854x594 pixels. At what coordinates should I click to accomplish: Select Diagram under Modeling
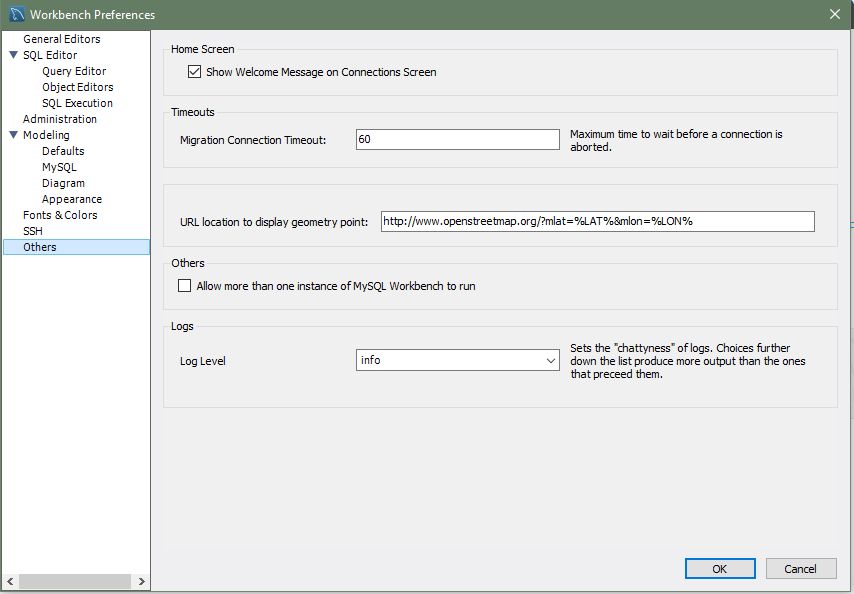[x=63, y=183]
